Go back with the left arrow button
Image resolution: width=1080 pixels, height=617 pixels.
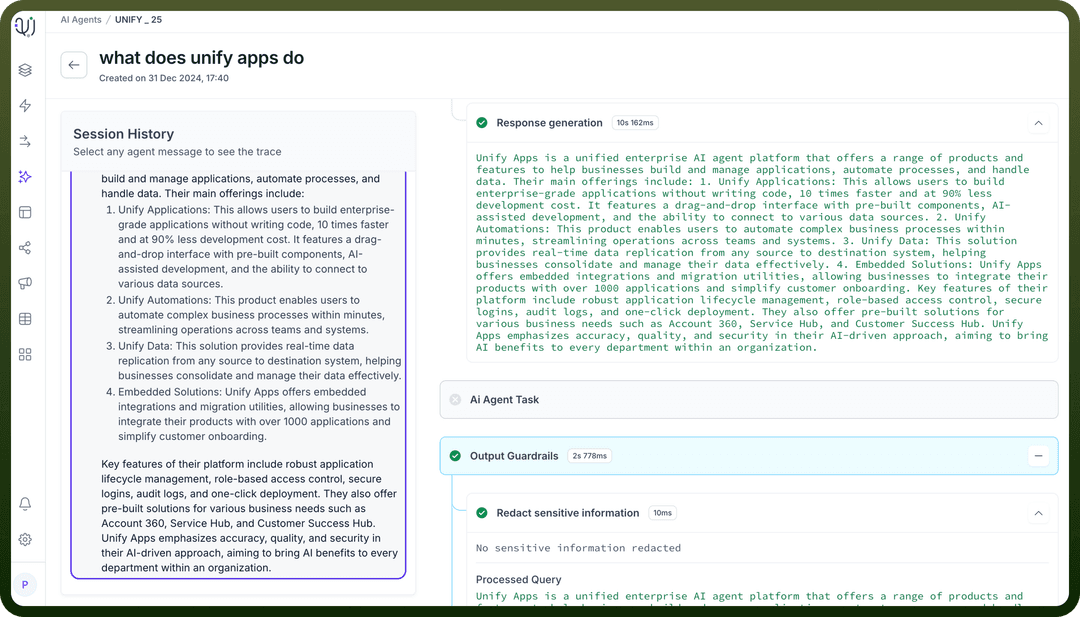[x=74, y=65]
